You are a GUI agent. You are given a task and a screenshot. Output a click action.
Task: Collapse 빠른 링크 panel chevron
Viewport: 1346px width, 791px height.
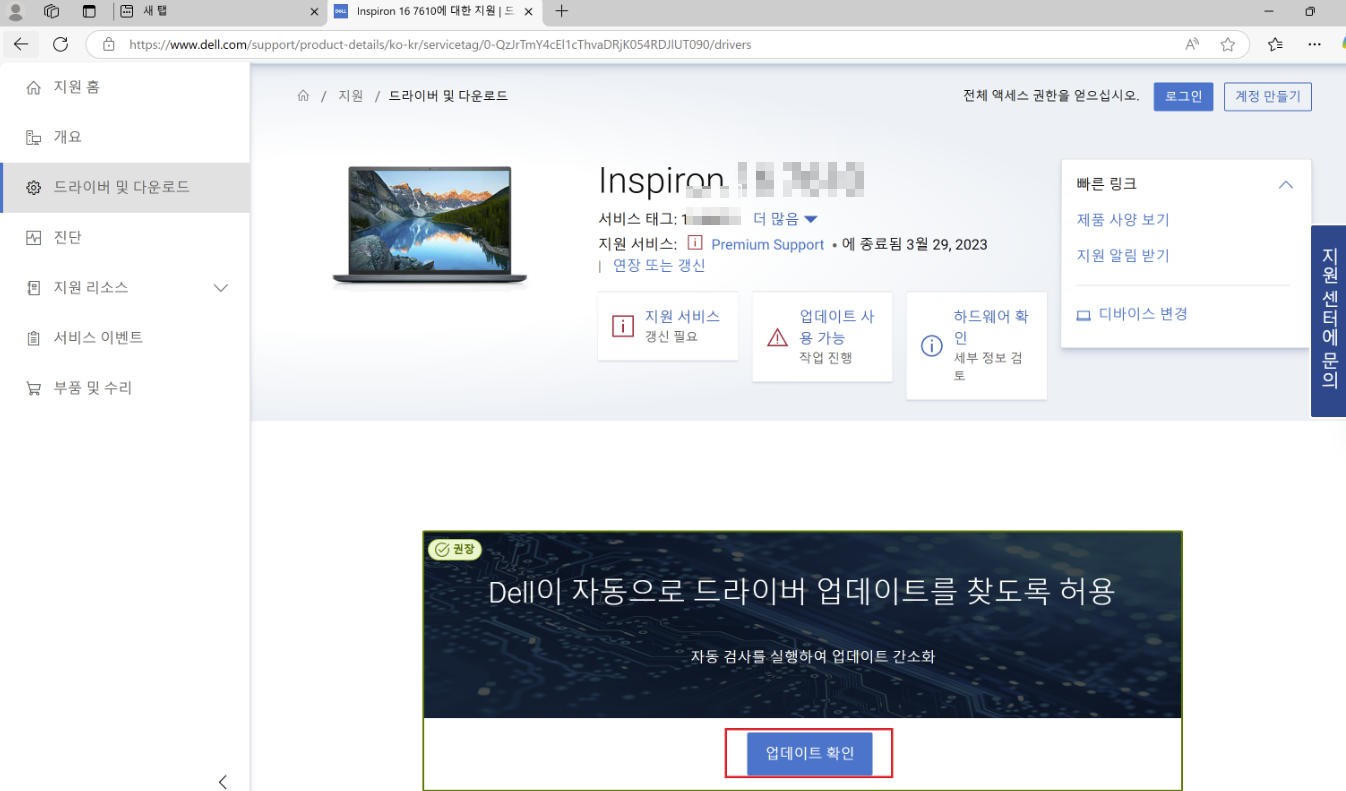(1286, 185)
